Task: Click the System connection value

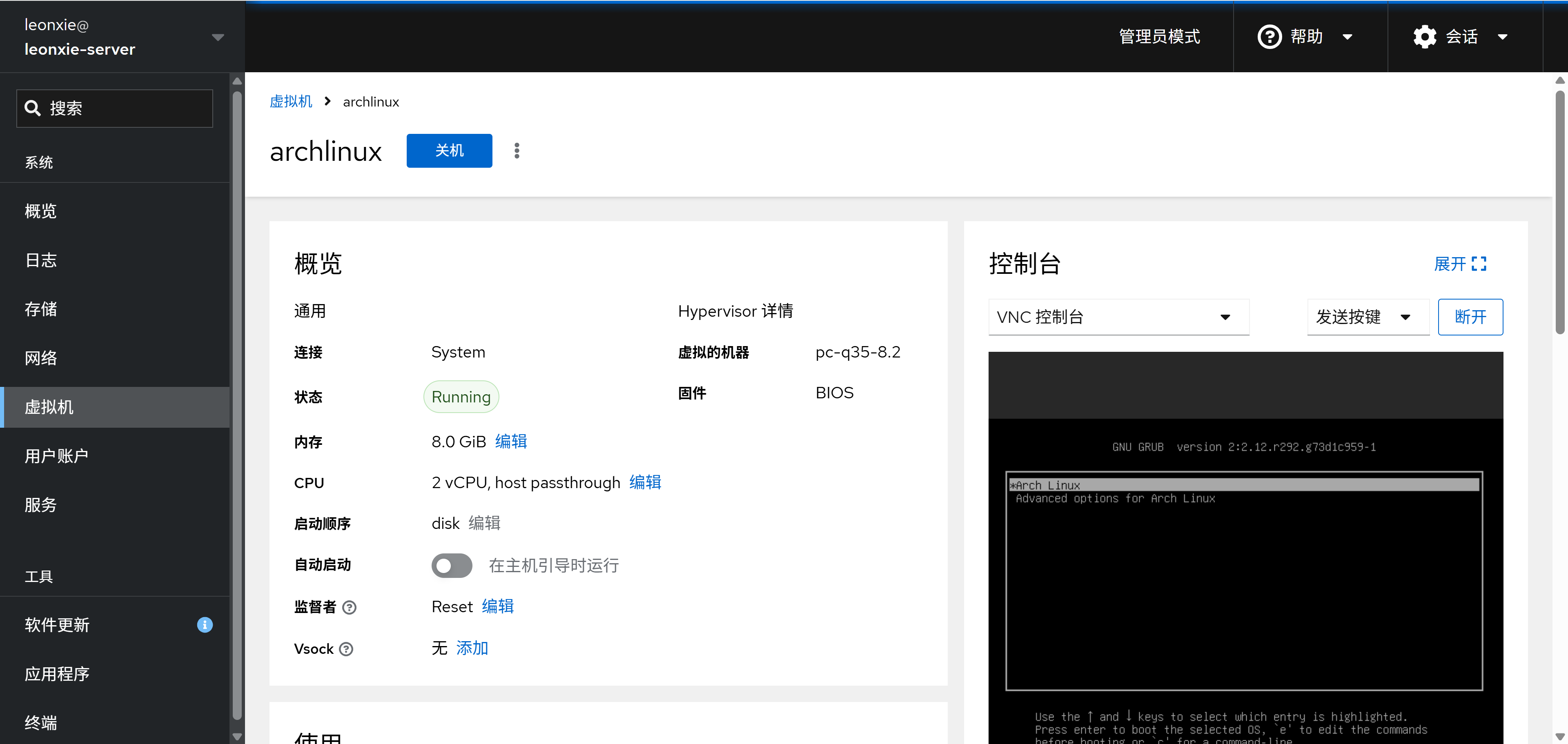Action: (x=458, y=352)
